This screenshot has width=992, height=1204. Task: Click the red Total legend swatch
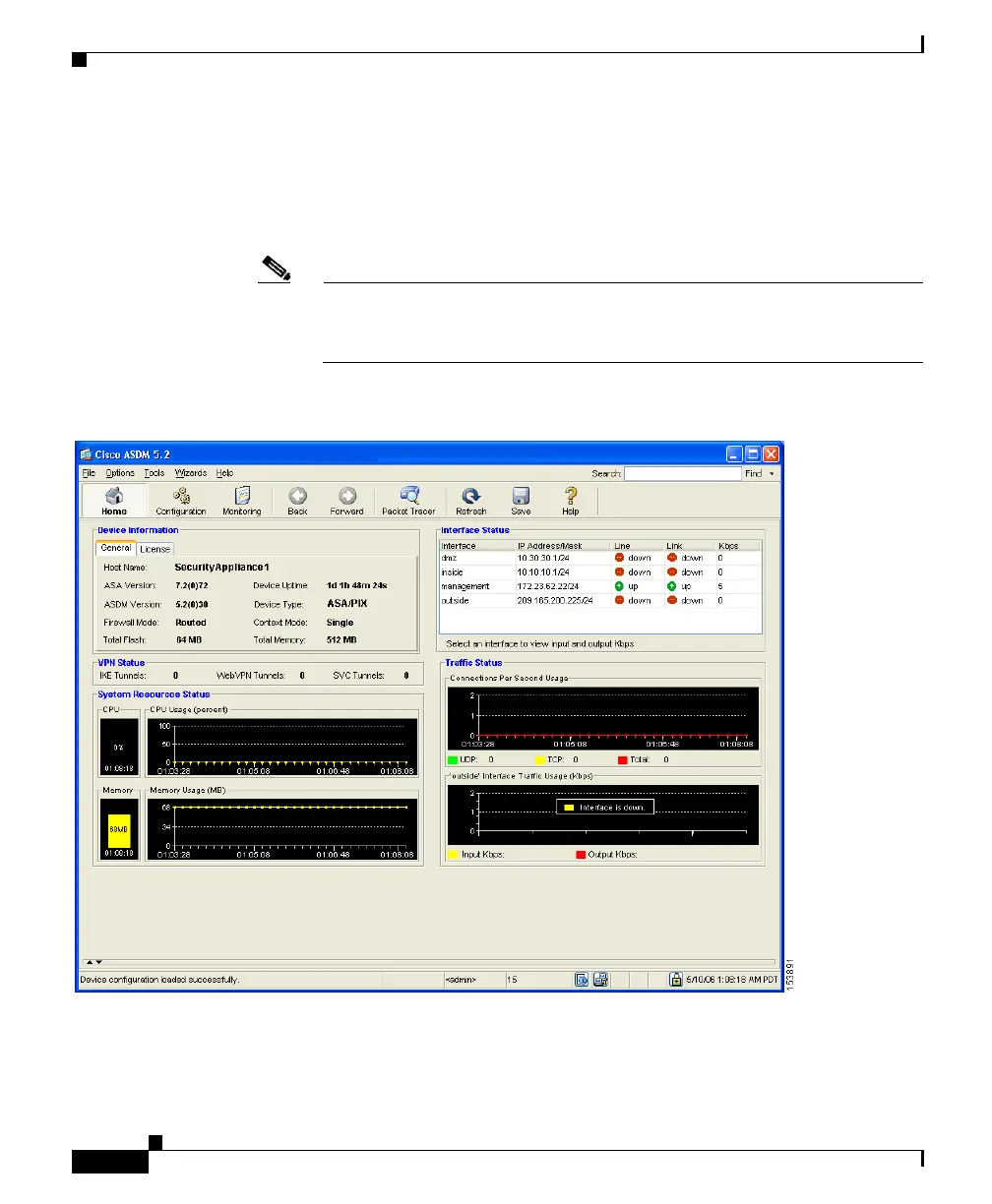pyautogui.click(x=623, y=759)
